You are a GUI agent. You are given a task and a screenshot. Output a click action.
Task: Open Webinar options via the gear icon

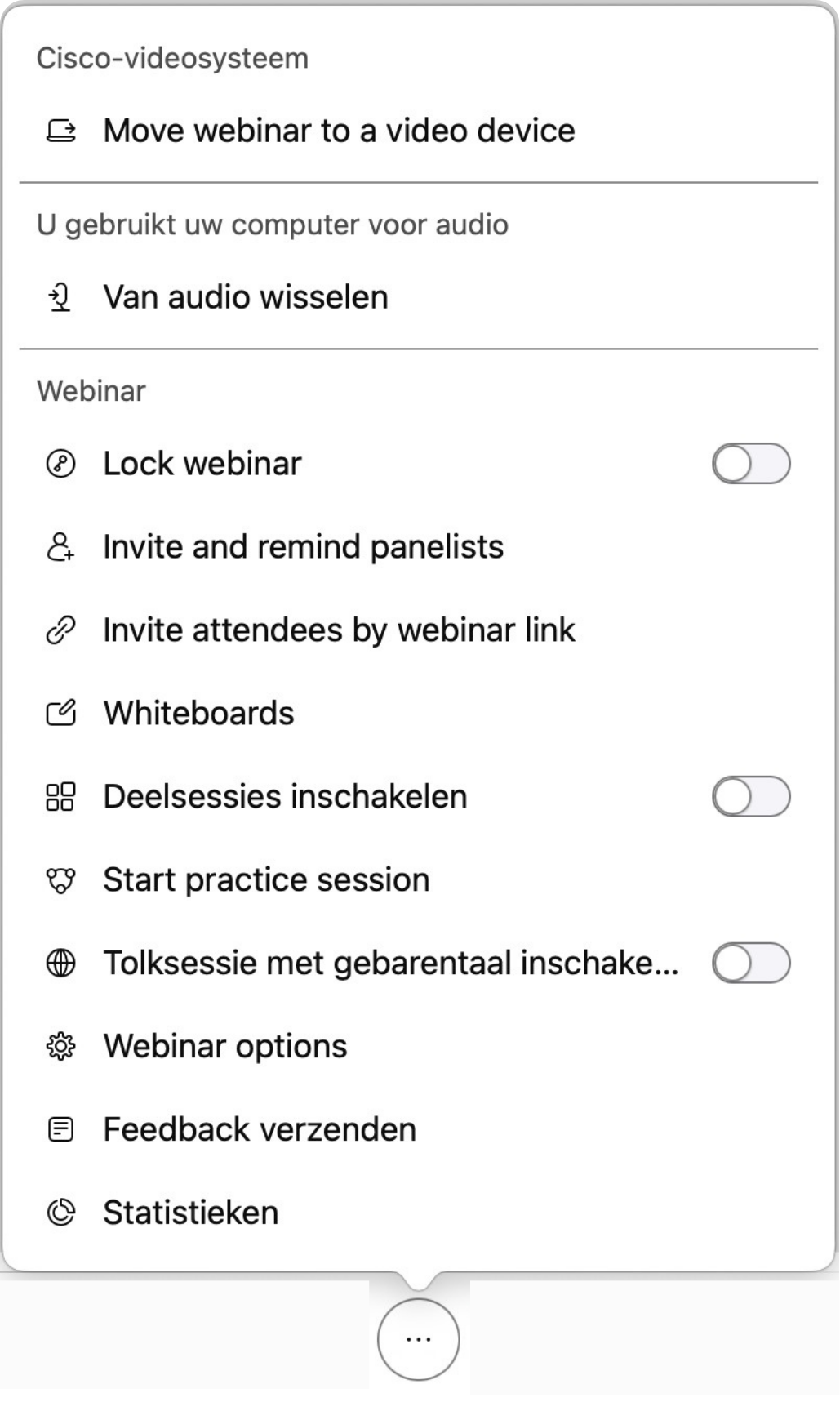(x=60, y=1046)
